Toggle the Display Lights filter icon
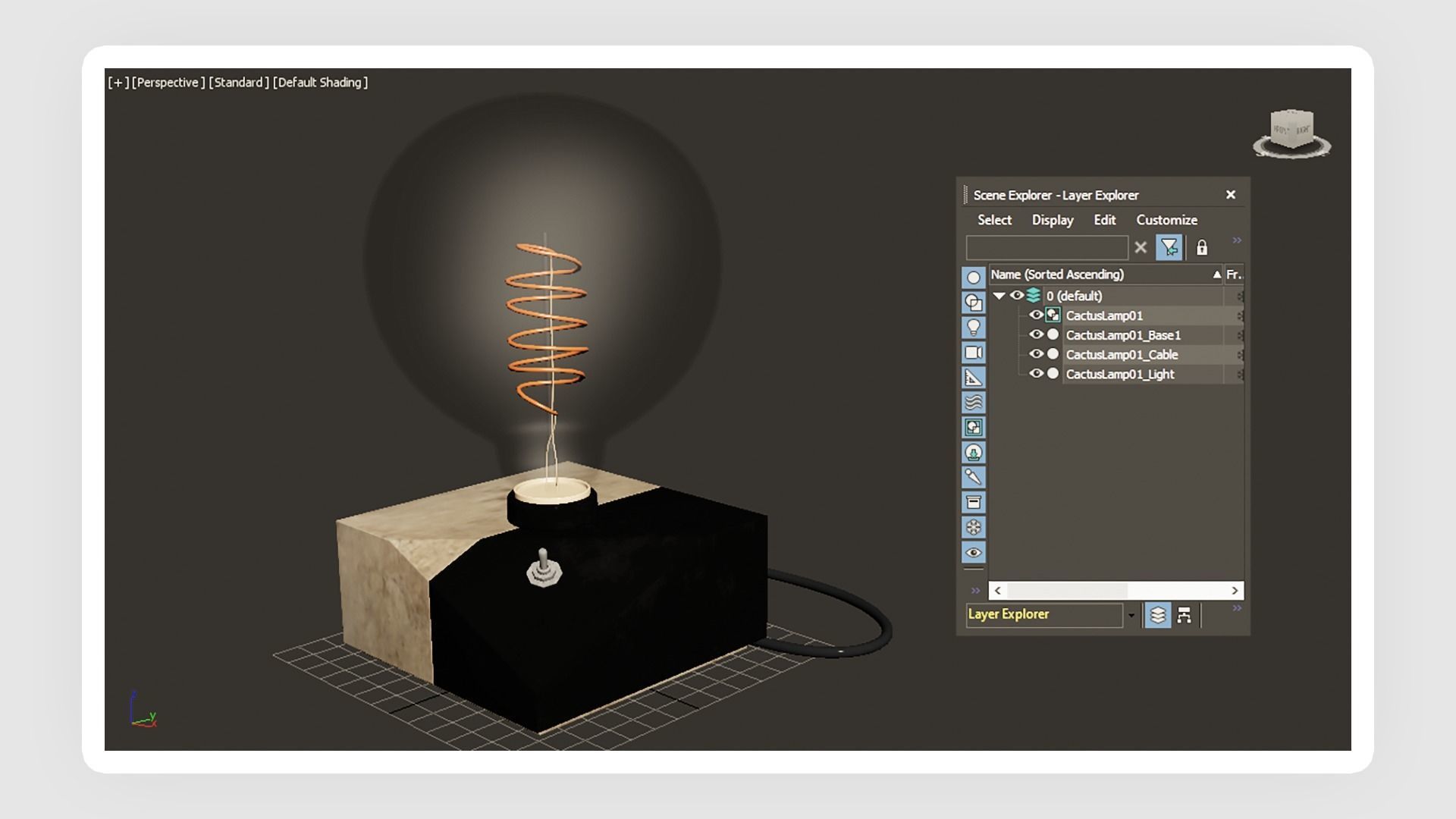Viewport: 1456px width, 819px height. 974,328
